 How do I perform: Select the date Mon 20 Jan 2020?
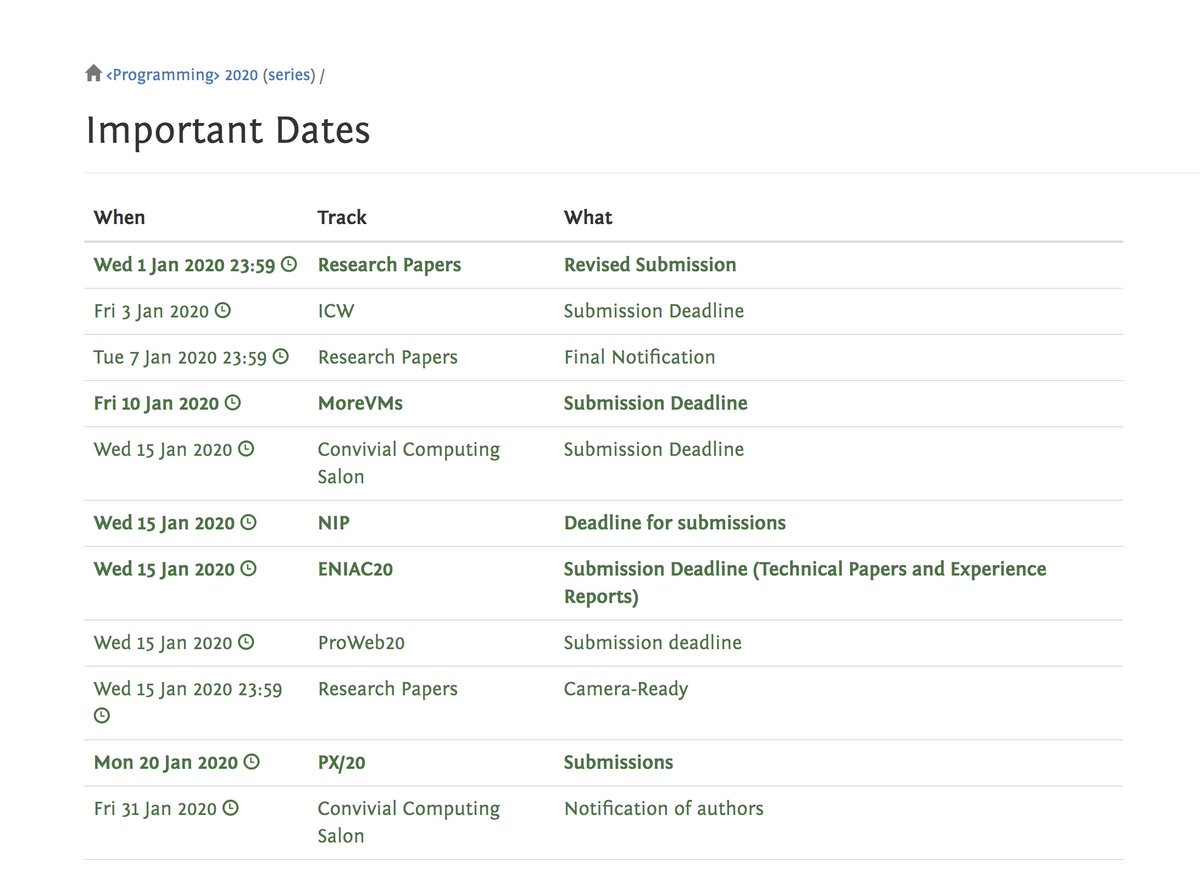[166, 763]
